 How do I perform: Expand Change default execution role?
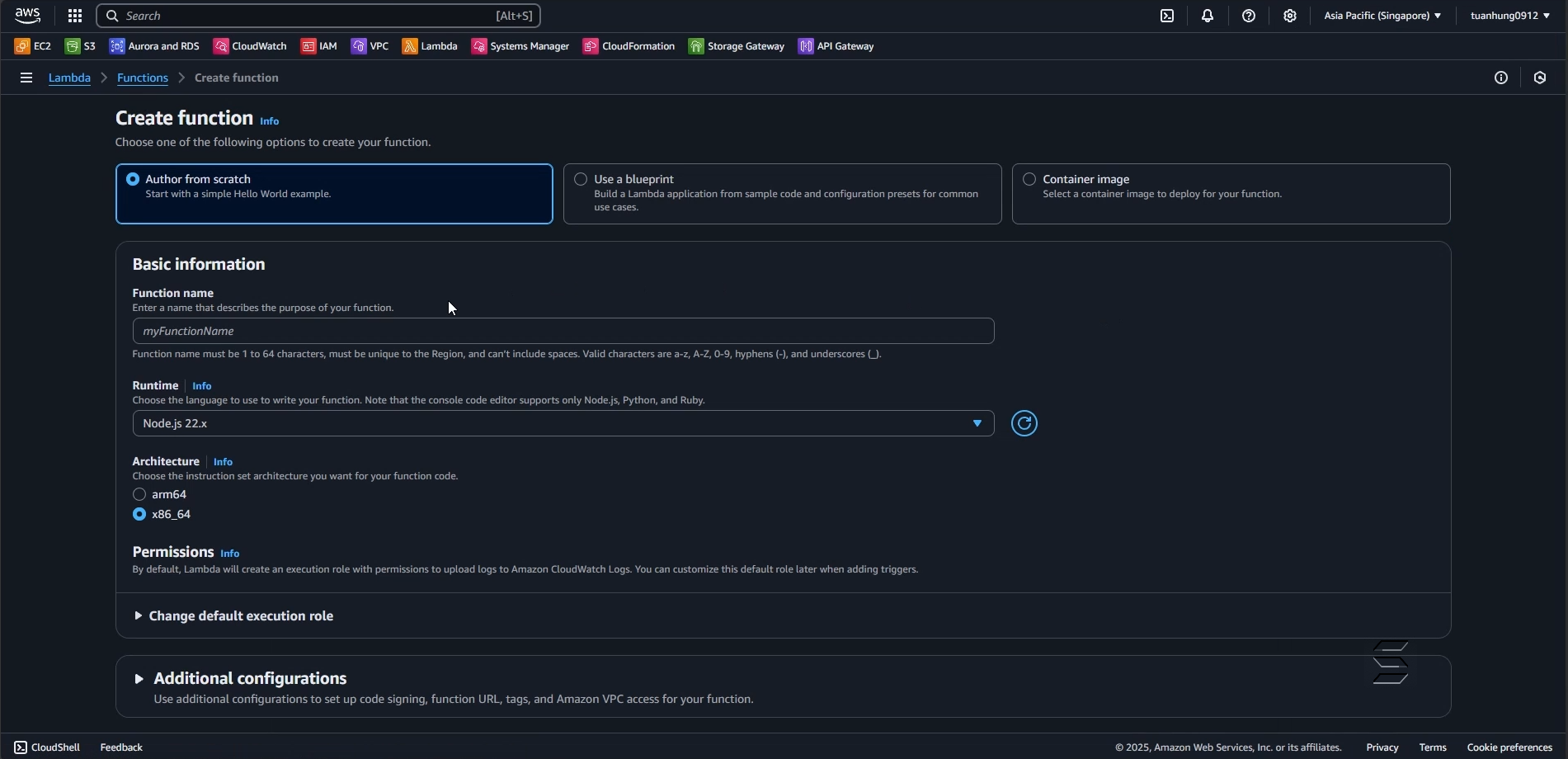pos(233,616)
